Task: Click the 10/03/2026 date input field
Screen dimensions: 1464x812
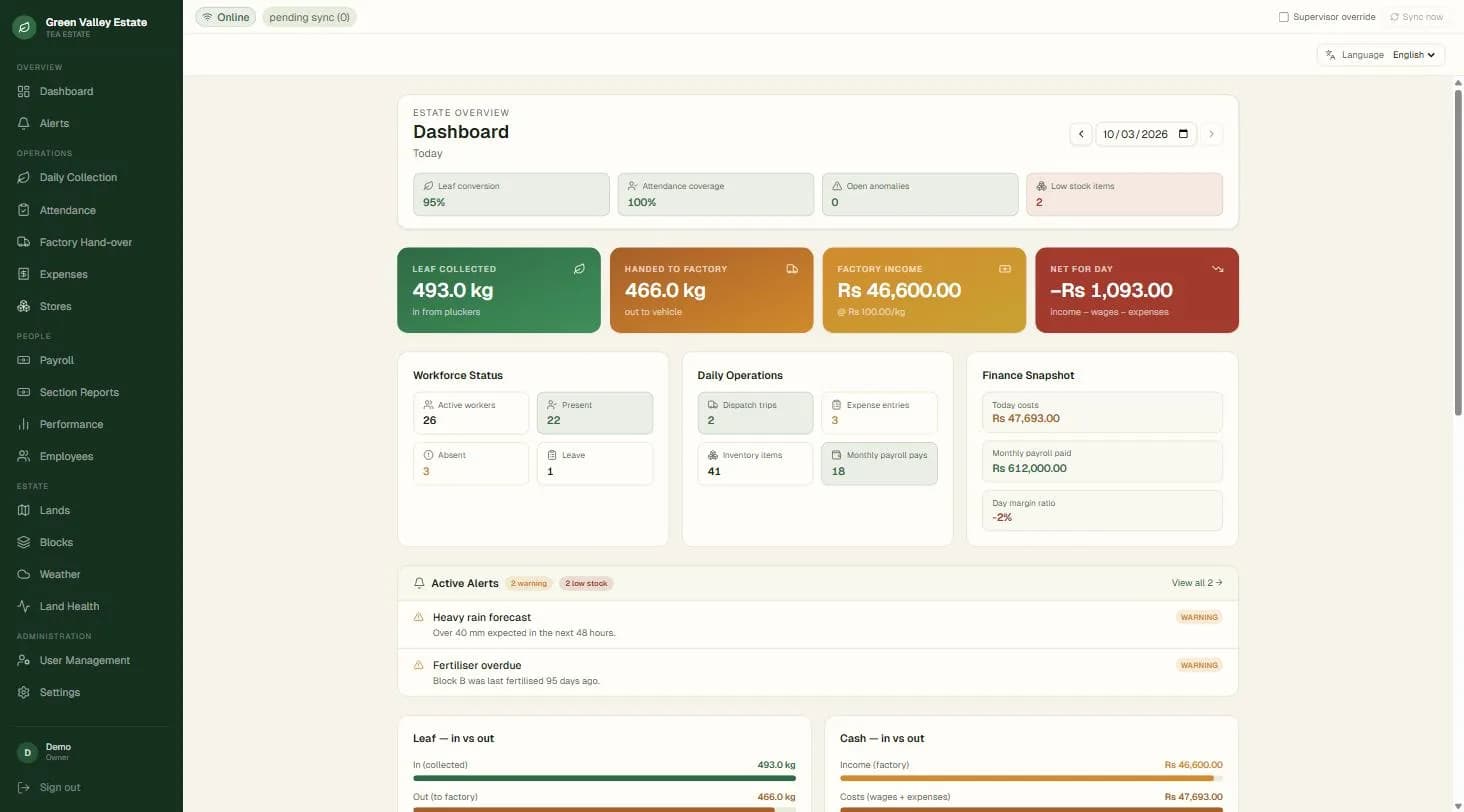Action: [1146, 134]
